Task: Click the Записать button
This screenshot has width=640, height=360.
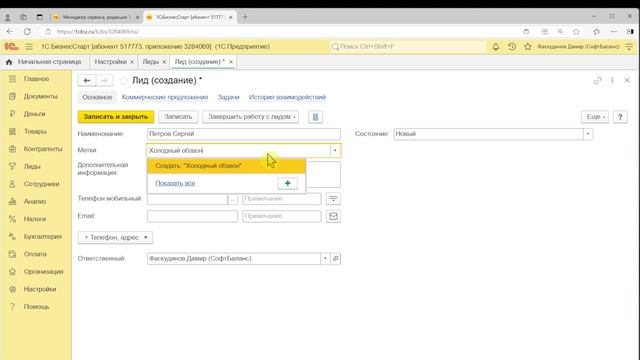Action: [178, 117]
